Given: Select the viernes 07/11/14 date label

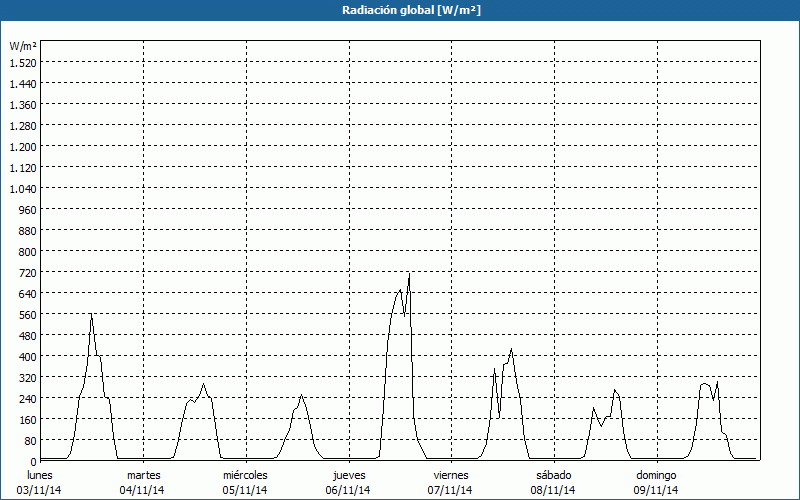Looking at the screenshot, I should coord(451,482).
